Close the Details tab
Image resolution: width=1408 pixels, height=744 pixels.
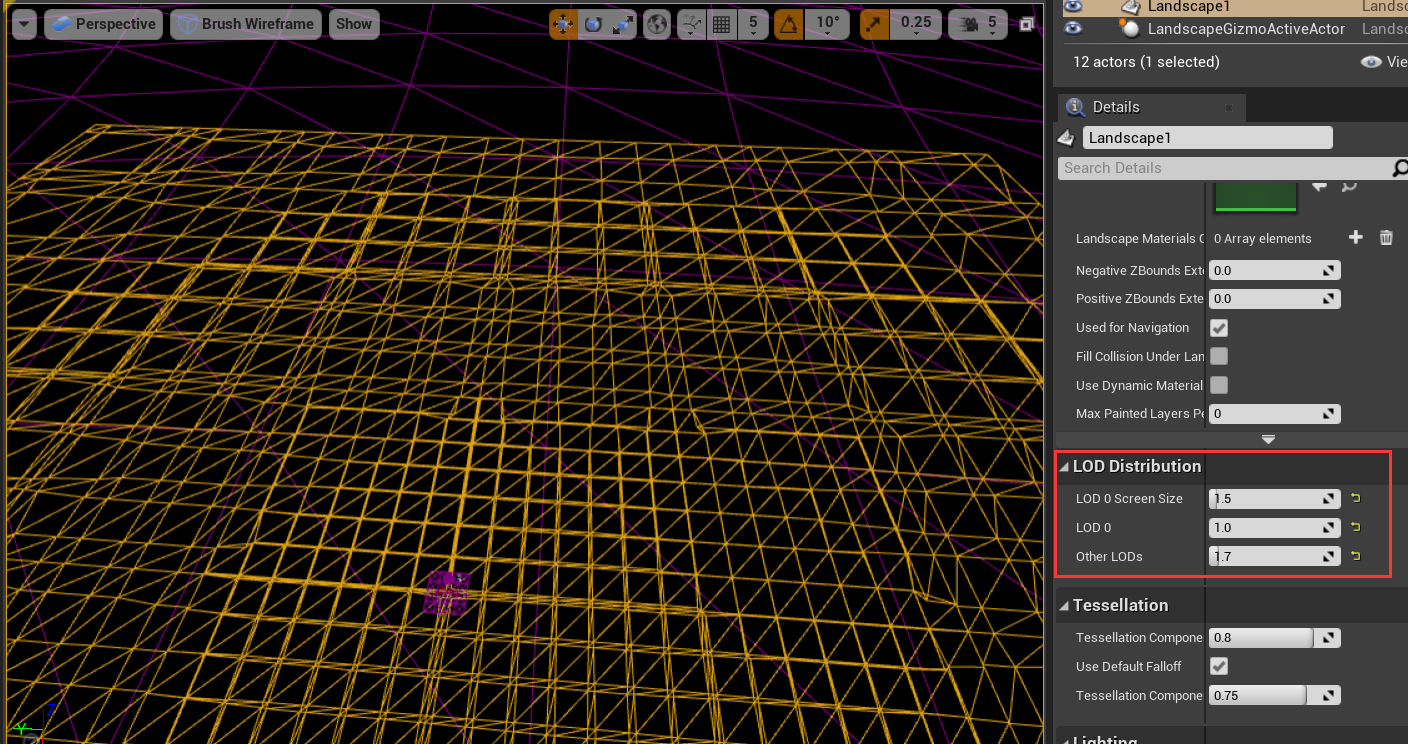[x=1229, y=108]
